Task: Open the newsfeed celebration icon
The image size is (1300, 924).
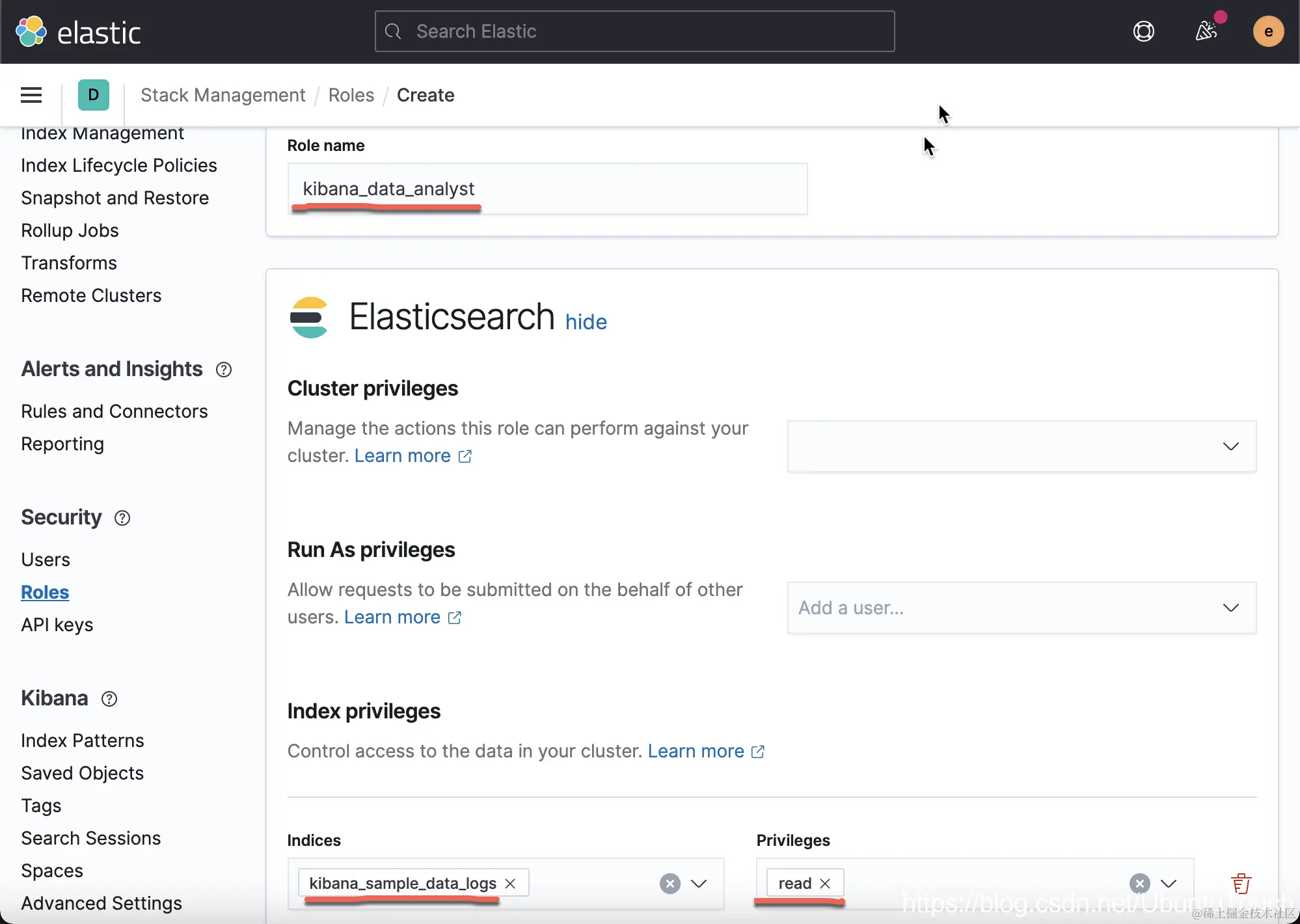Action: pos(1206,31)
